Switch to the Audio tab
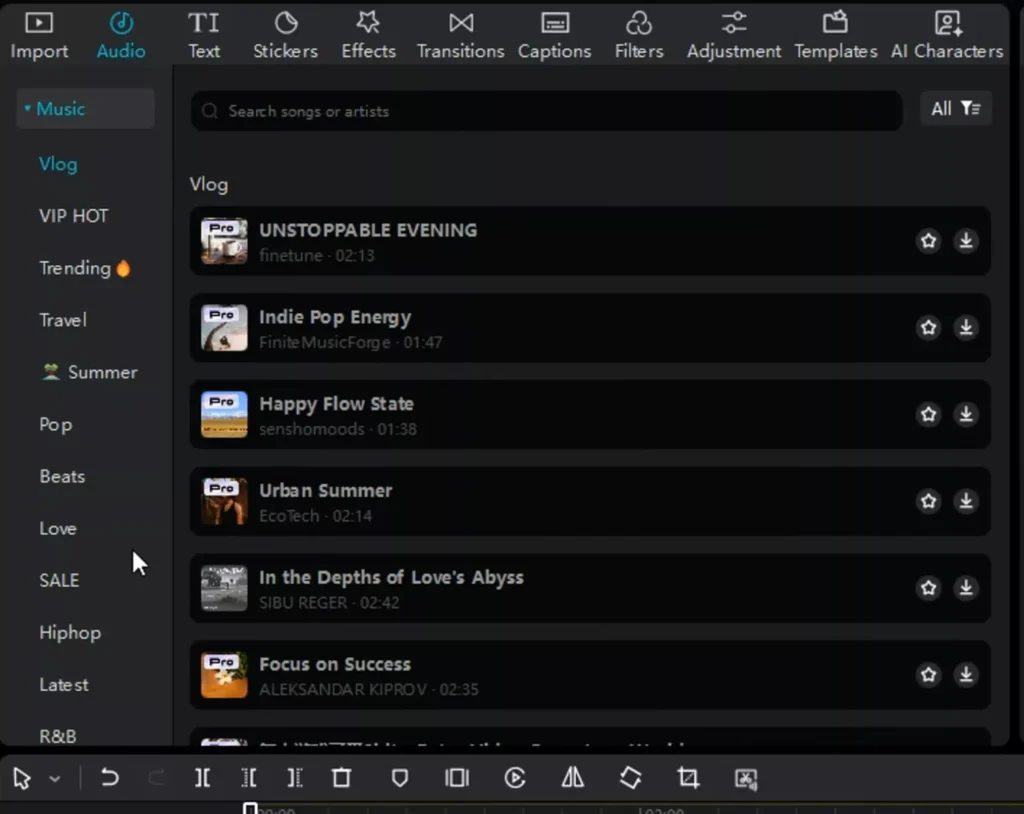This screenshot has width=1024, height=814. click(120, 33)
